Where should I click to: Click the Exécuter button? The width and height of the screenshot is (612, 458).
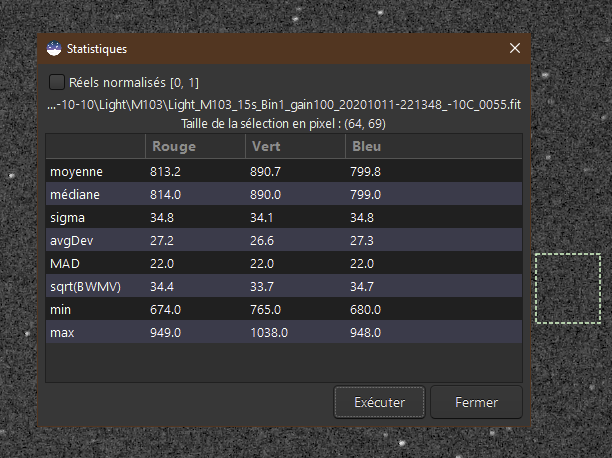(x=379, y=403)
